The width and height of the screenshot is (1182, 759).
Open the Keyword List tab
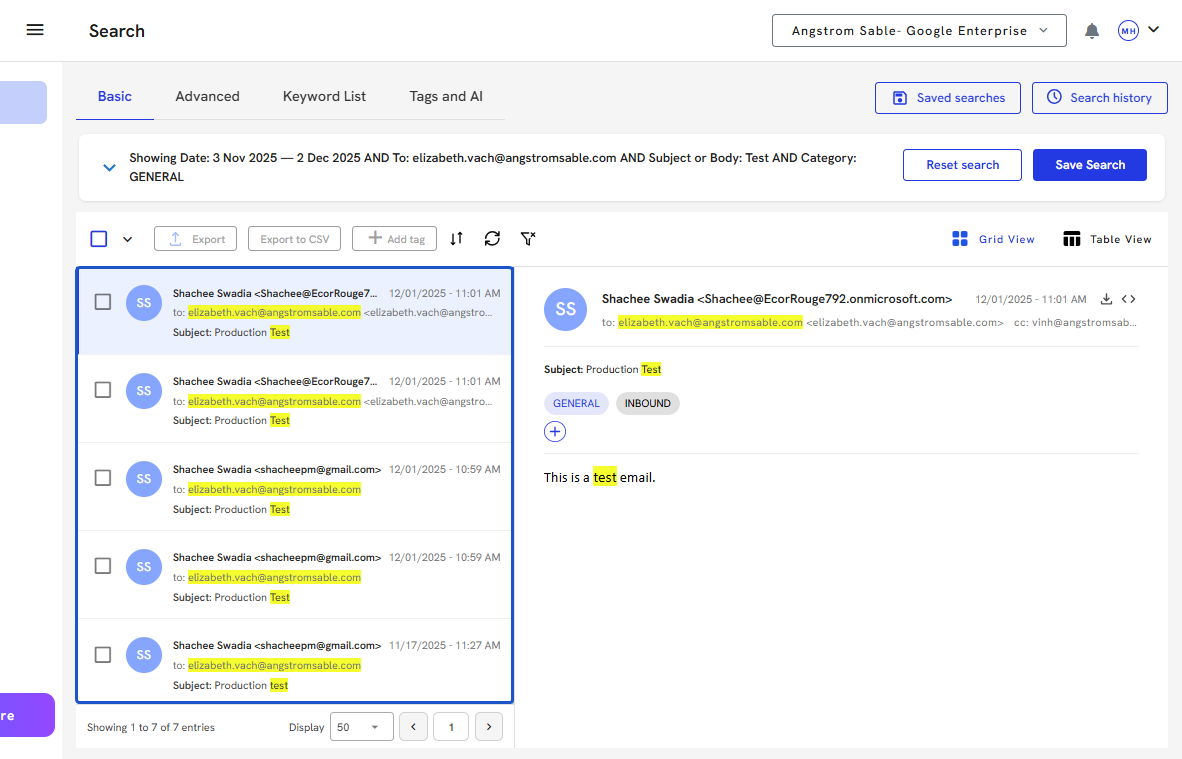point(324,97)
